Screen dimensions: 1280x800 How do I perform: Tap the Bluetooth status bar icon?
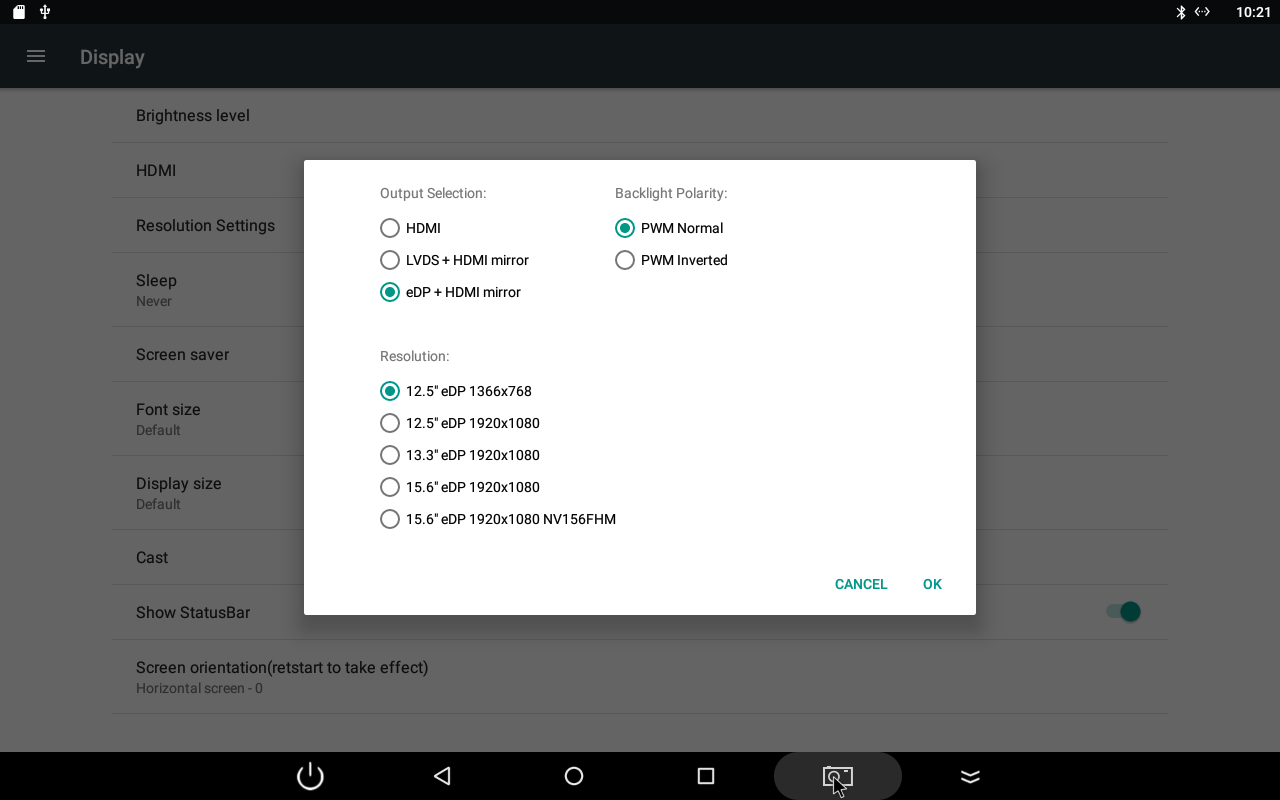1180,12
